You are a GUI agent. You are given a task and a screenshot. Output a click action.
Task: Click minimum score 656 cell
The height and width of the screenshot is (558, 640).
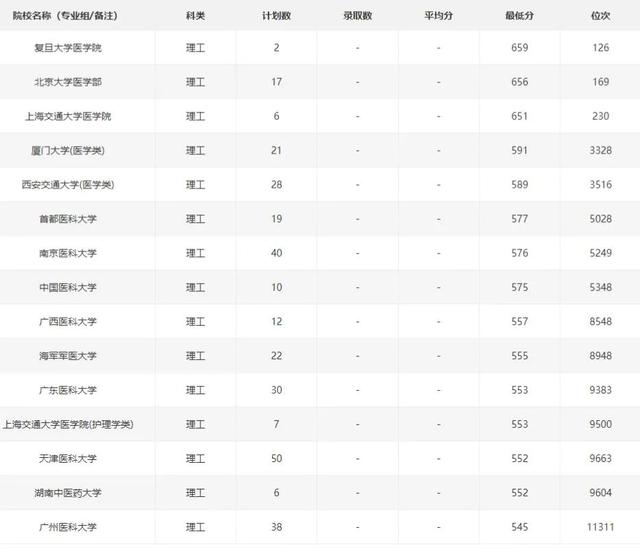(520, 82)
